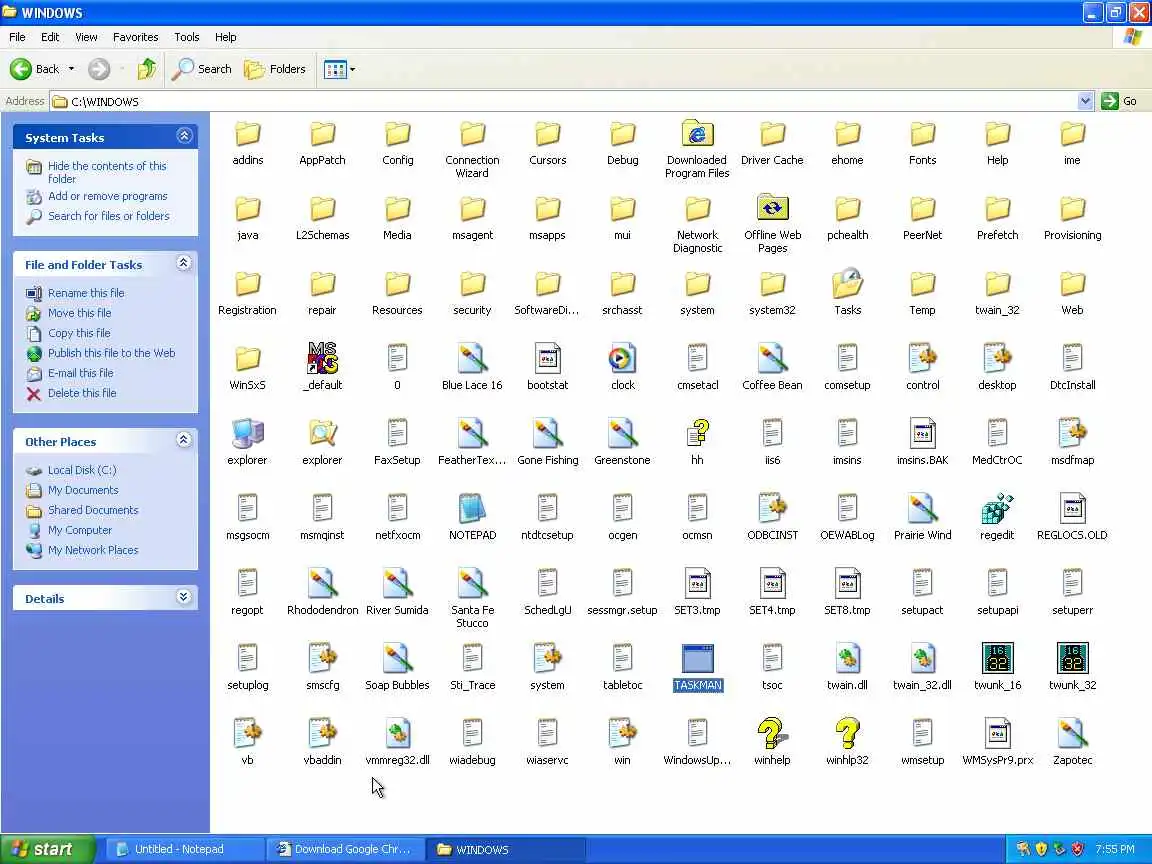Click the Go button

click(x=1120, y=101)
